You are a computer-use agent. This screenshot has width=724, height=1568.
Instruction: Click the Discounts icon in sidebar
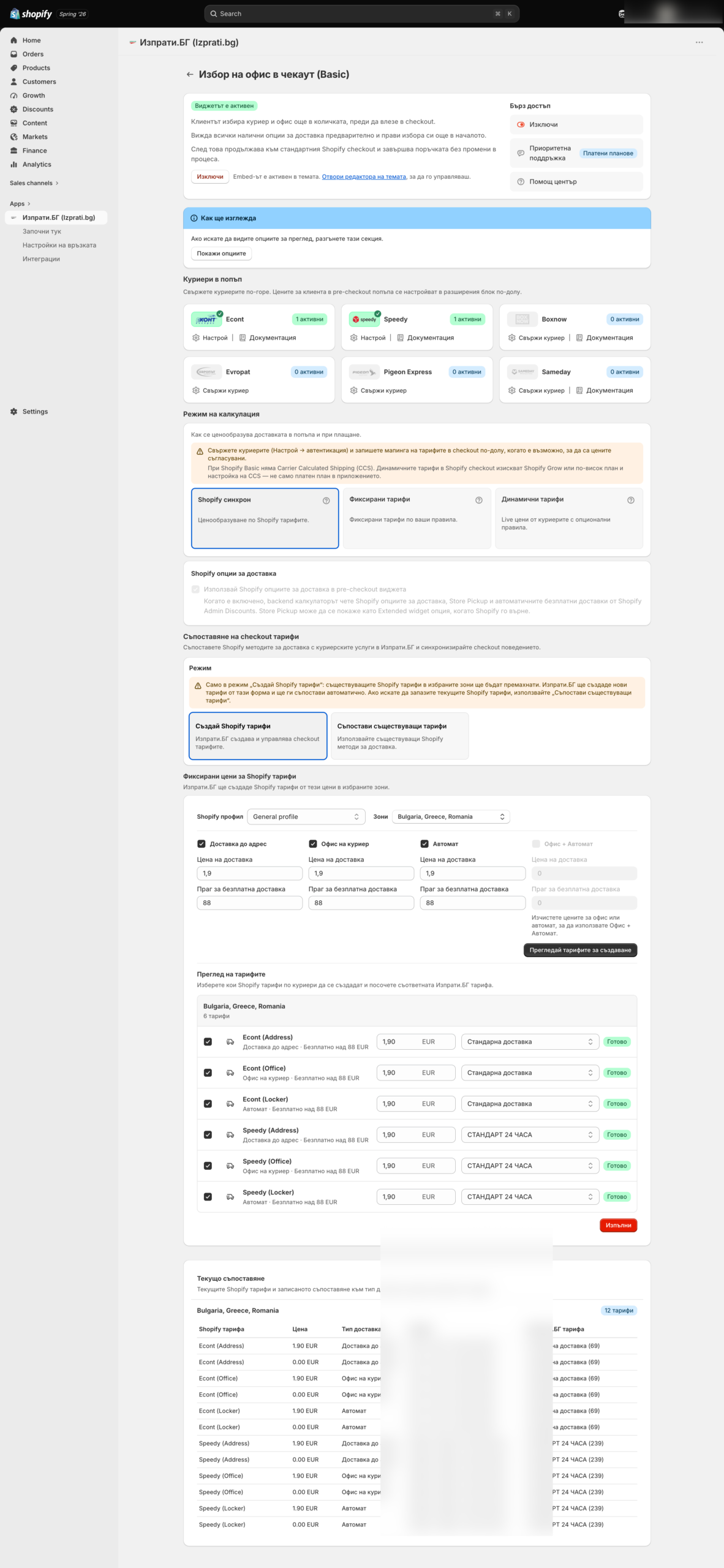(14, 109)
